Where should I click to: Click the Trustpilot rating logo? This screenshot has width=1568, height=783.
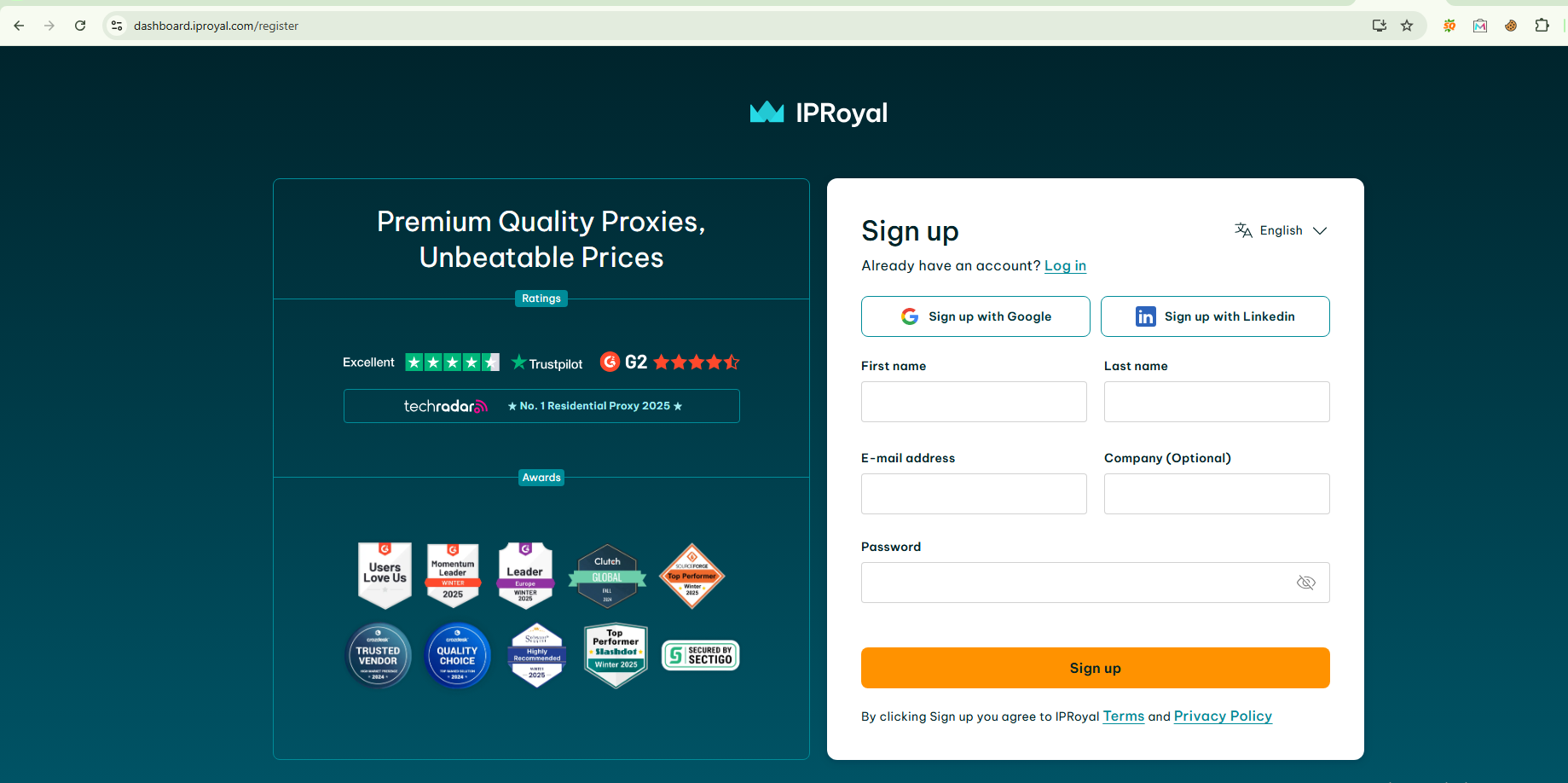pos(547,363)
